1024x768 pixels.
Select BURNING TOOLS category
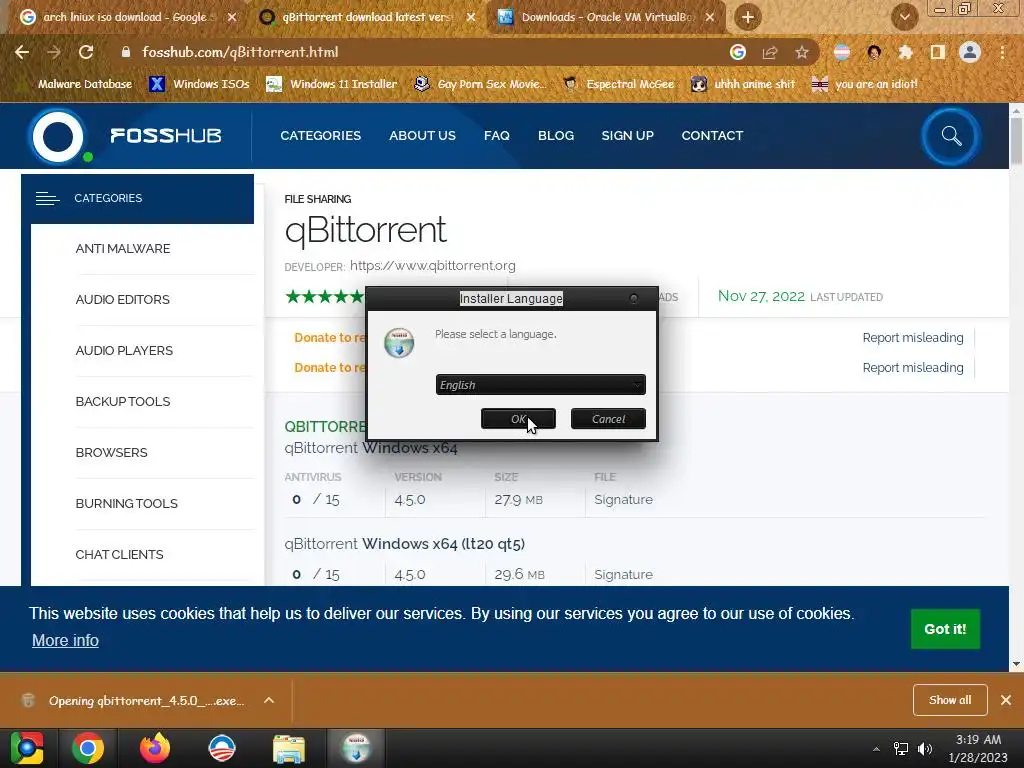[x=127, y=504]
